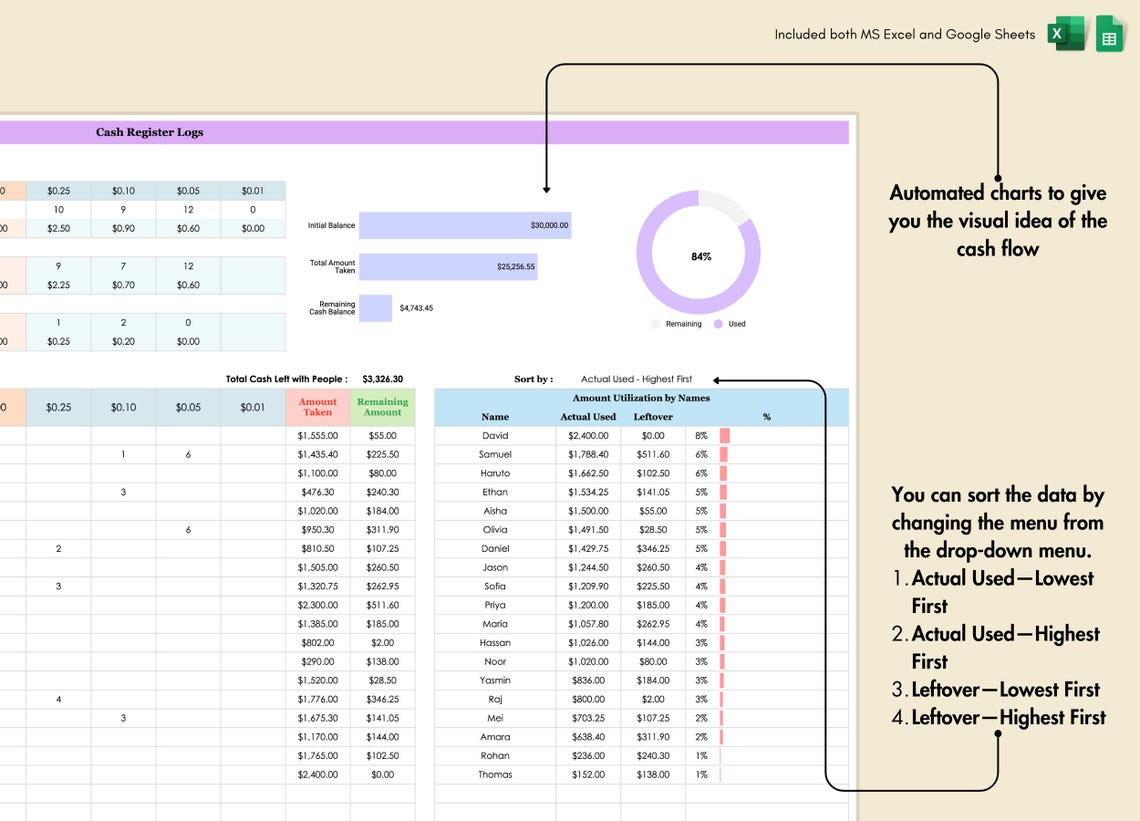Click the Initial Balance bar in the chart

[463, 225]
